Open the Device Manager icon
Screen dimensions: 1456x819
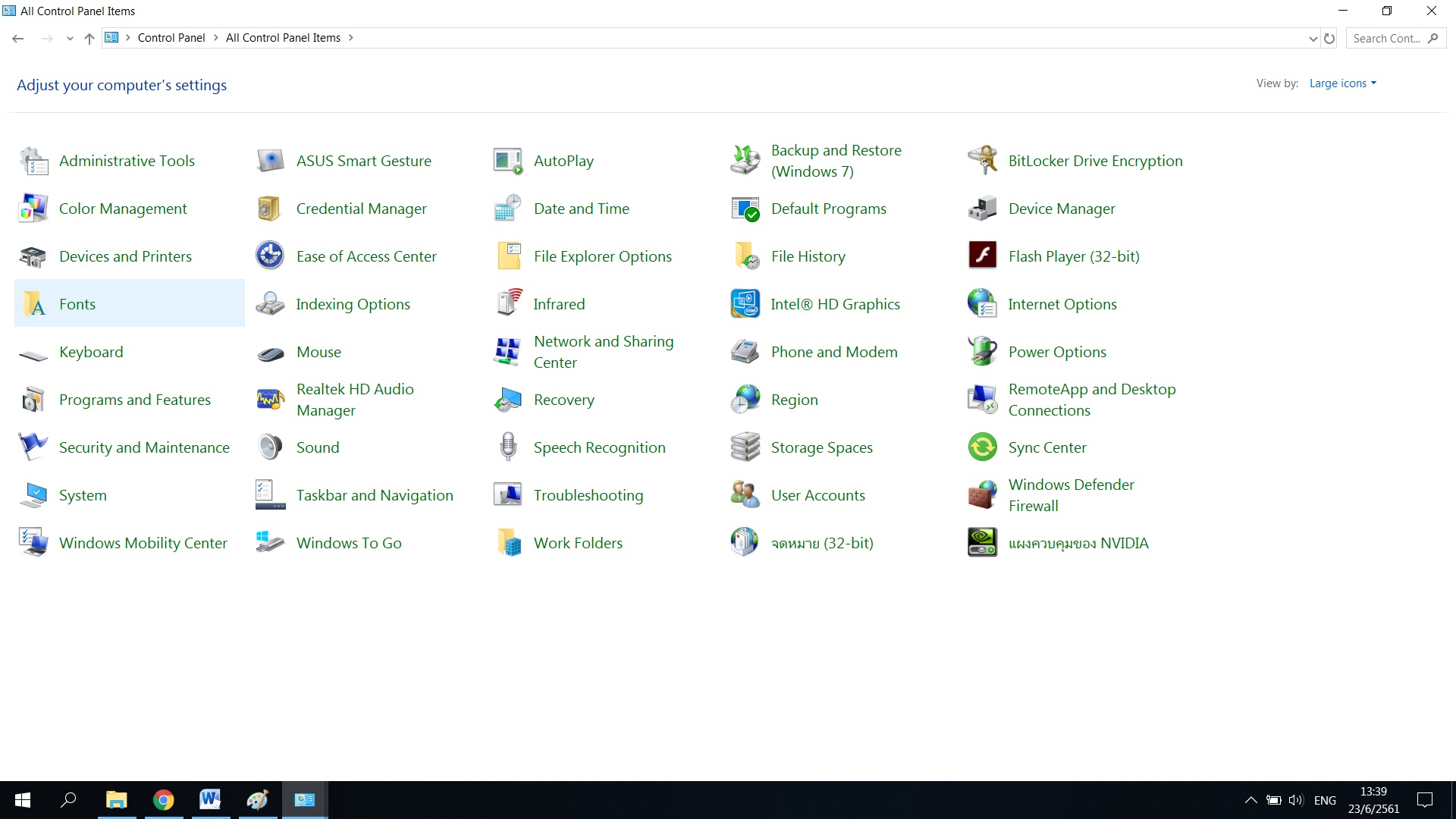pos(983,209)
